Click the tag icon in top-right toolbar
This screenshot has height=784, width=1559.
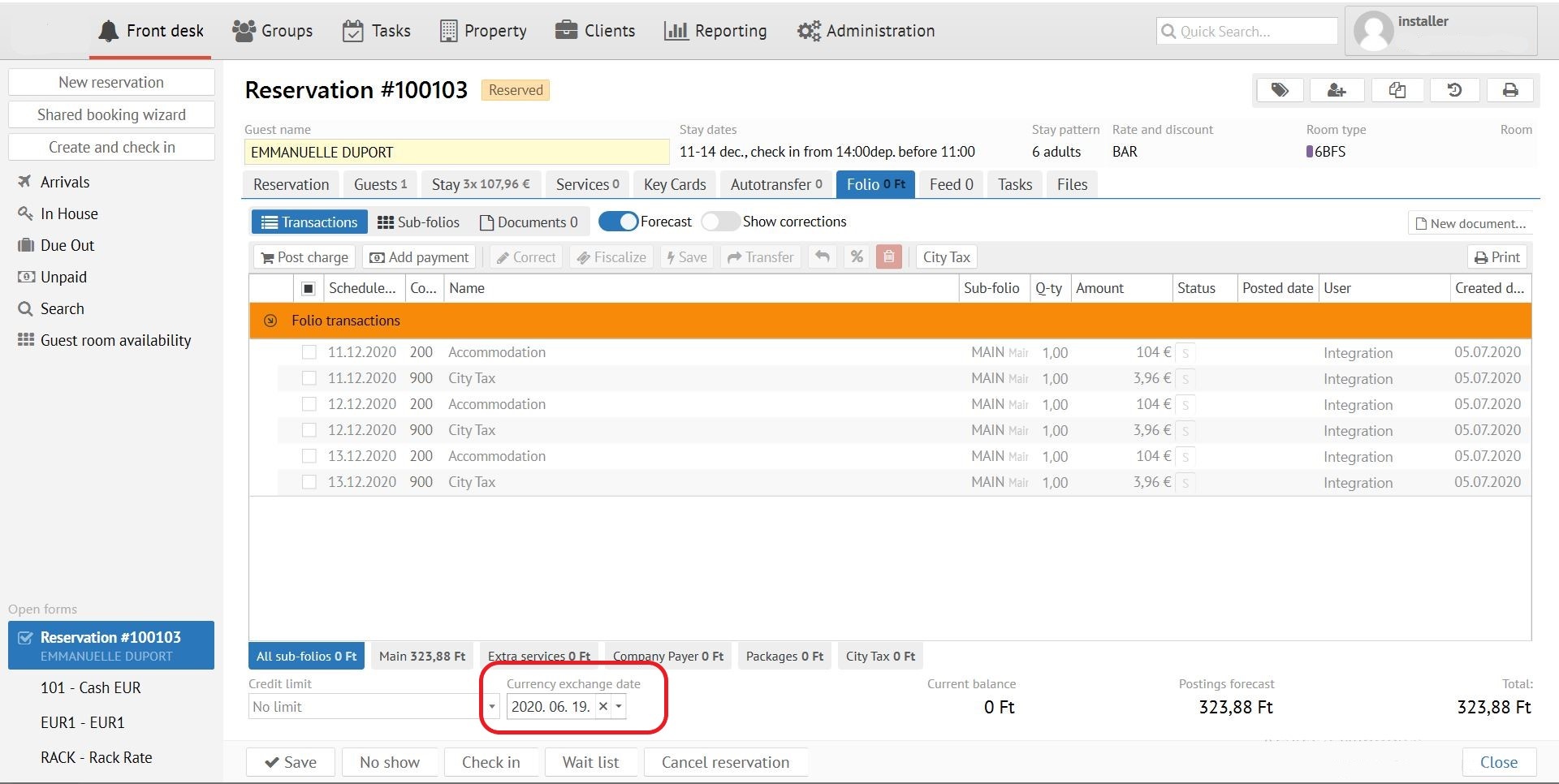click(1280, 90)
